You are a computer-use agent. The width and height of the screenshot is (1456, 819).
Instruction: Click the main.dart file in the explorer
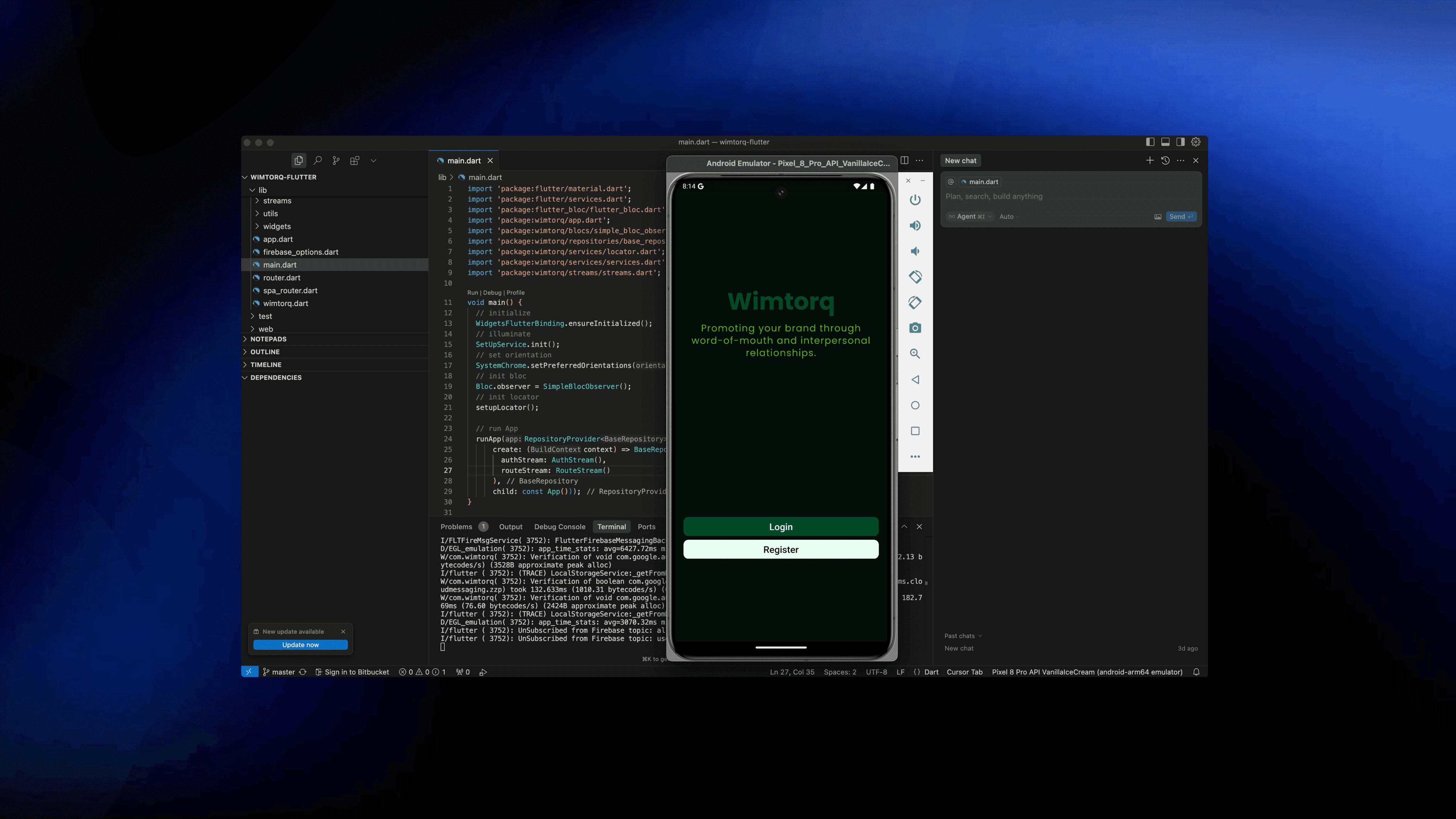pyautogui.click(x=280, y=264)
